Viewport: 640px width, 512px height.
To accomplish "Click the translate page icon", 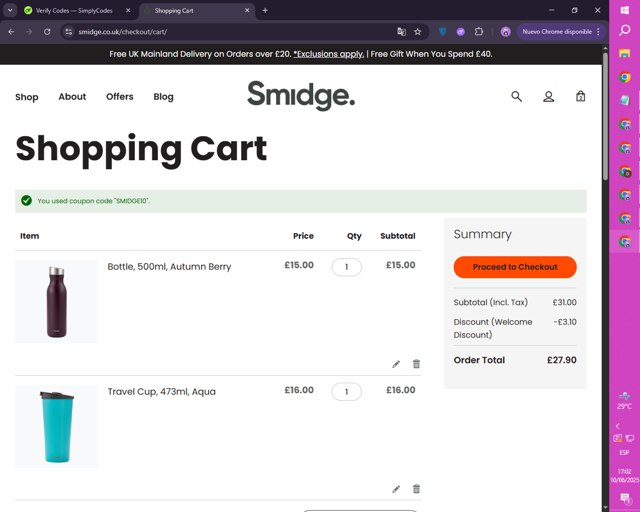I will pyautogui.click(x=401, y=31).
